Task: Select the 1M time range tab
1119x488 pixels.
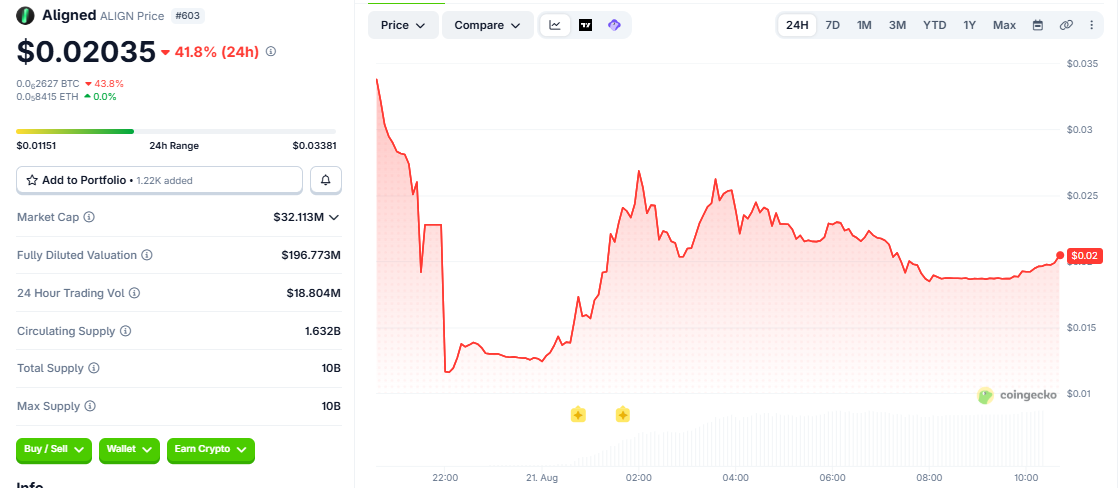Action: point(864,25)
